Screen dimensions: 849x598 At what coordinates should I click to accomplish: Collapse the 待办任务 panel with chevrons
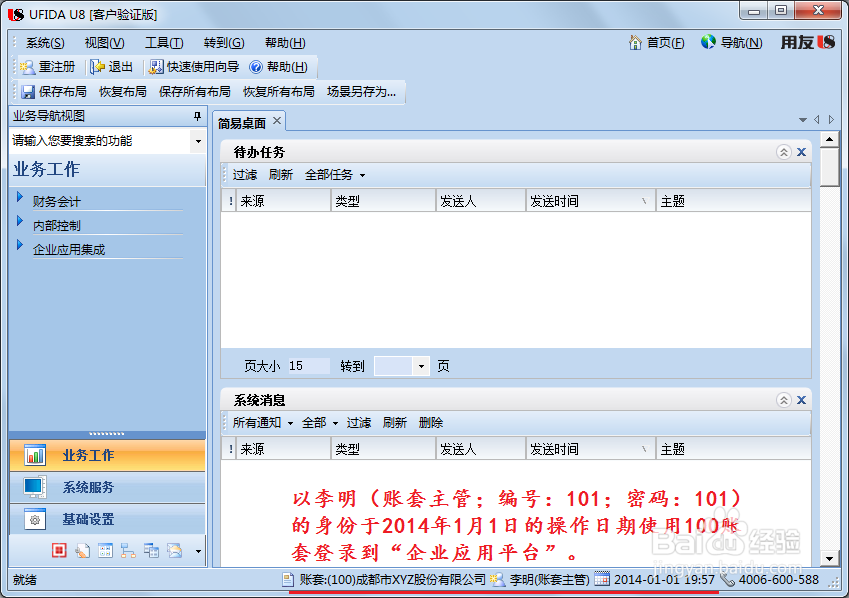click(783, 152)
